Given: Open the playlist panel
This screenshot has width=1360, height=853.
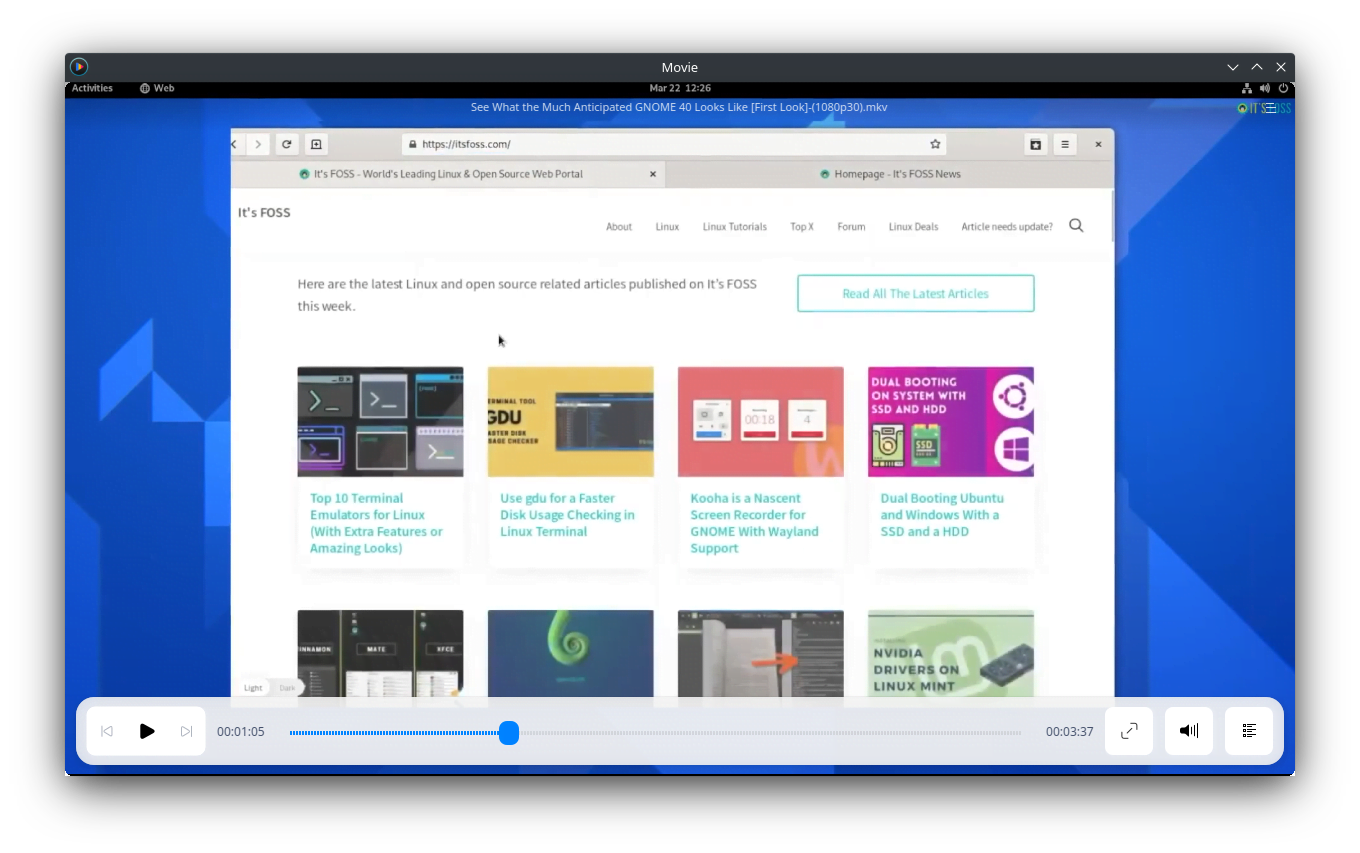Looking at the screenshot, I should coord(1249,731).
